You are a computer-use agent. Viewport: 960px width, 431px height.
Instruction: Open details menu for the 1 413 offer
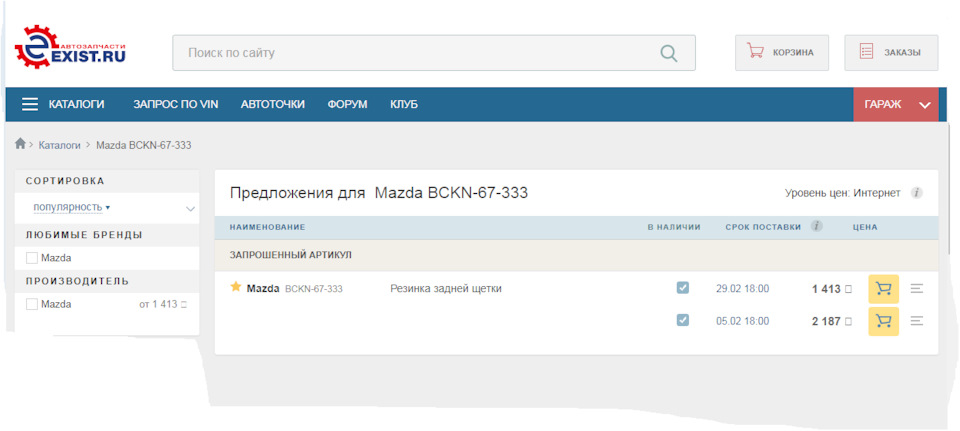click(917, 288)
